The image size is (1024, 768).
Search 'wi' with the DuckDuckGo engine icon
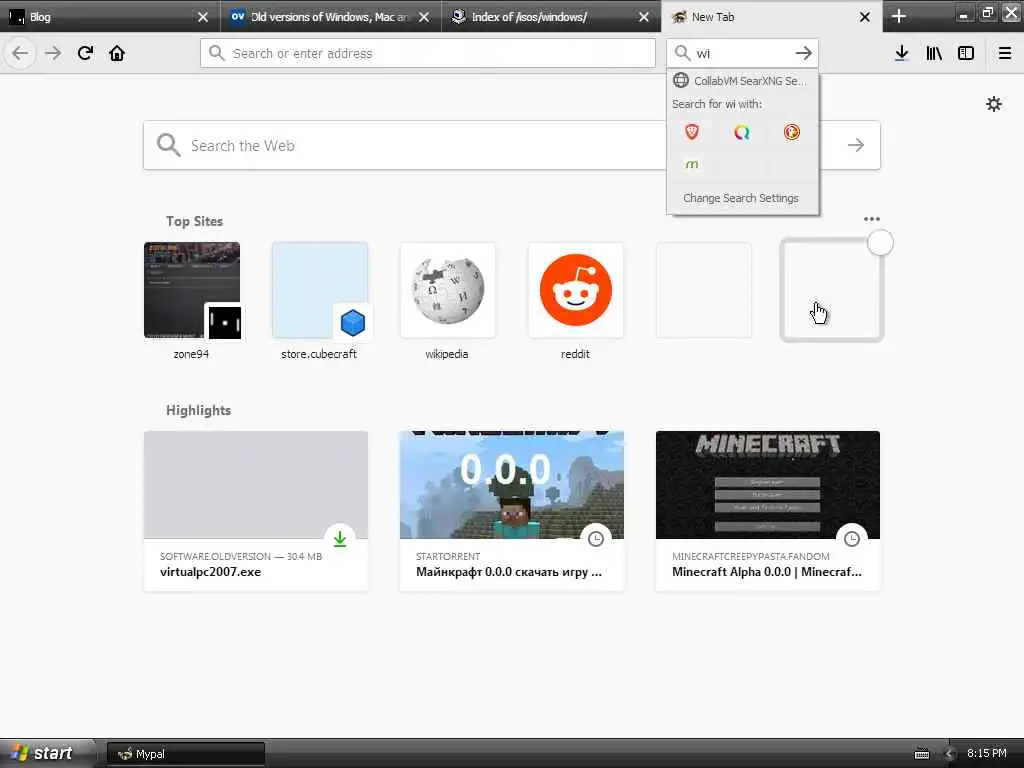pyautogui.click(x=792, y=133)
